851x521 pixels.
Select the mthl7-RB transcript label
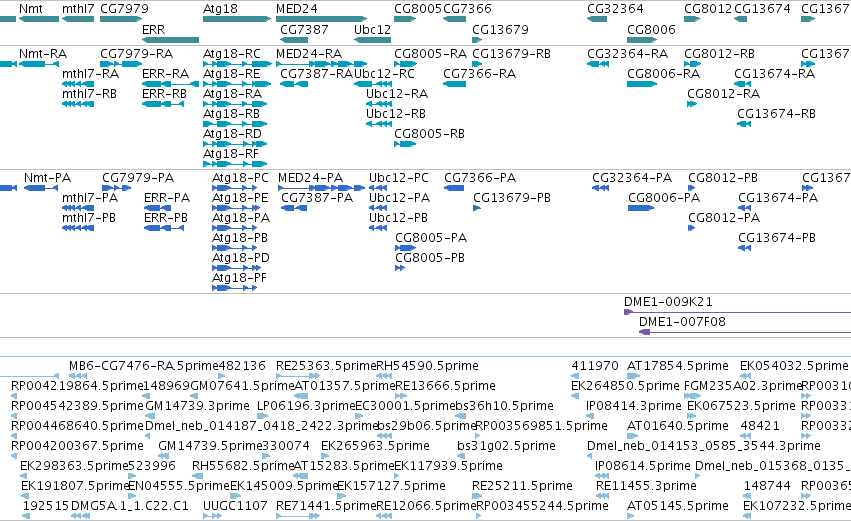click(x=89, y=94)
